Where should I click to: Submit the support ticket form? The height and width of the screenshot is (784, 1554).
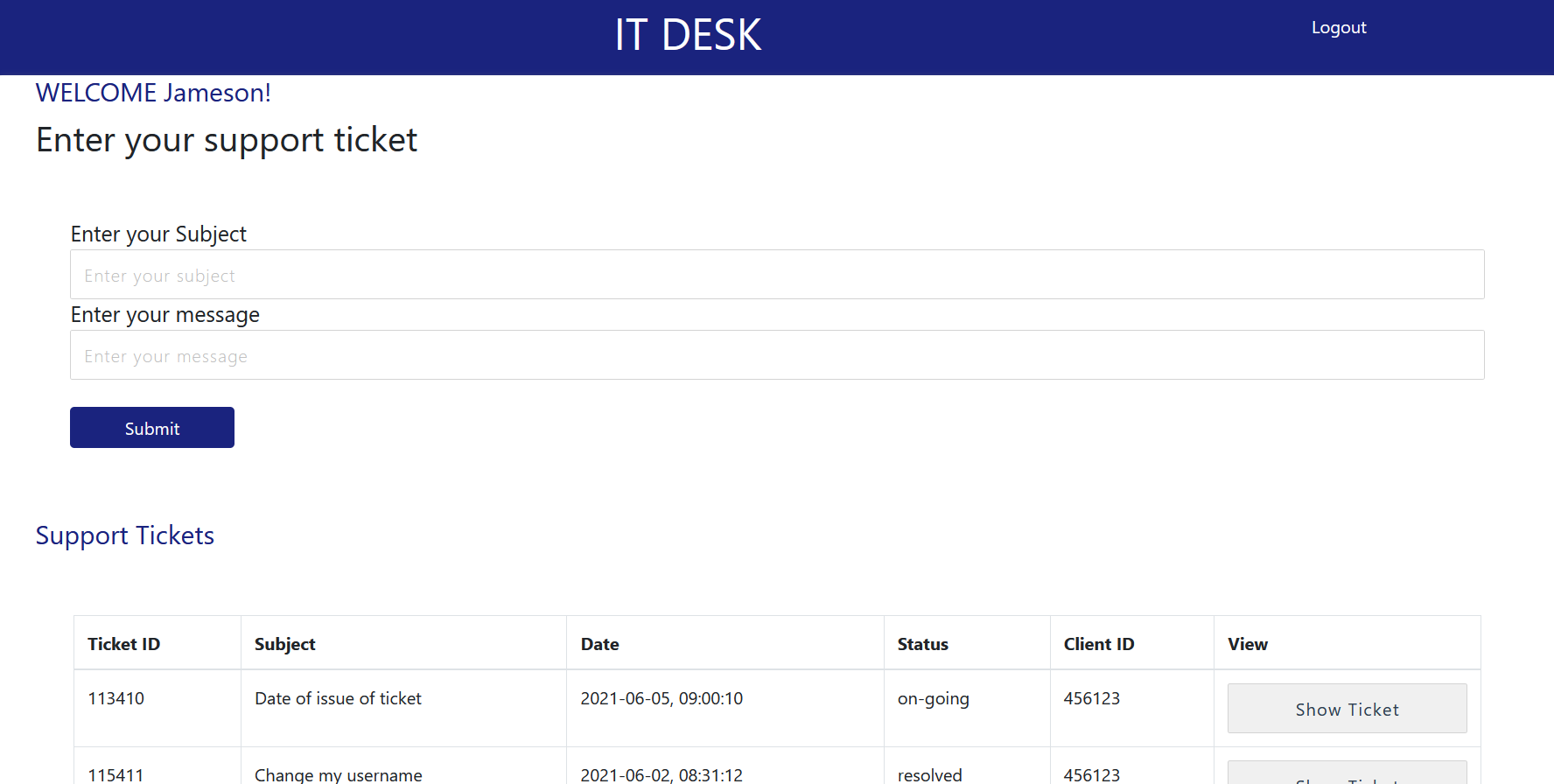coord(152,428)
